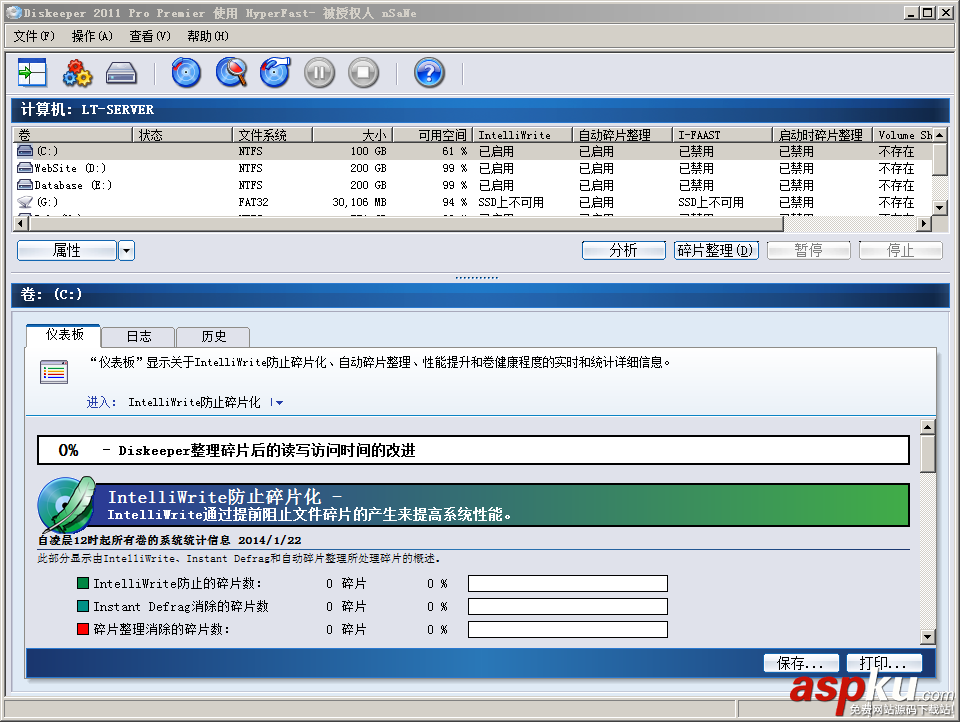Click the dashboard scrollbar up arrow
The image size is (960, 722).
click(928, 427)
